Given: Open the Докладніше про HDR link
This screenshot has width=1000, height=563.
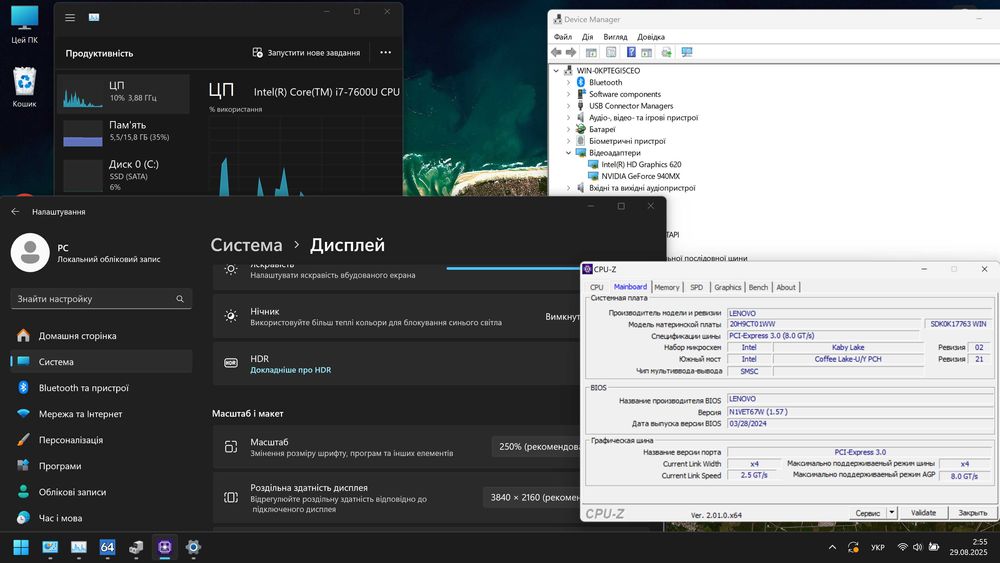Looking at the screenshot, I should point(290,370).
